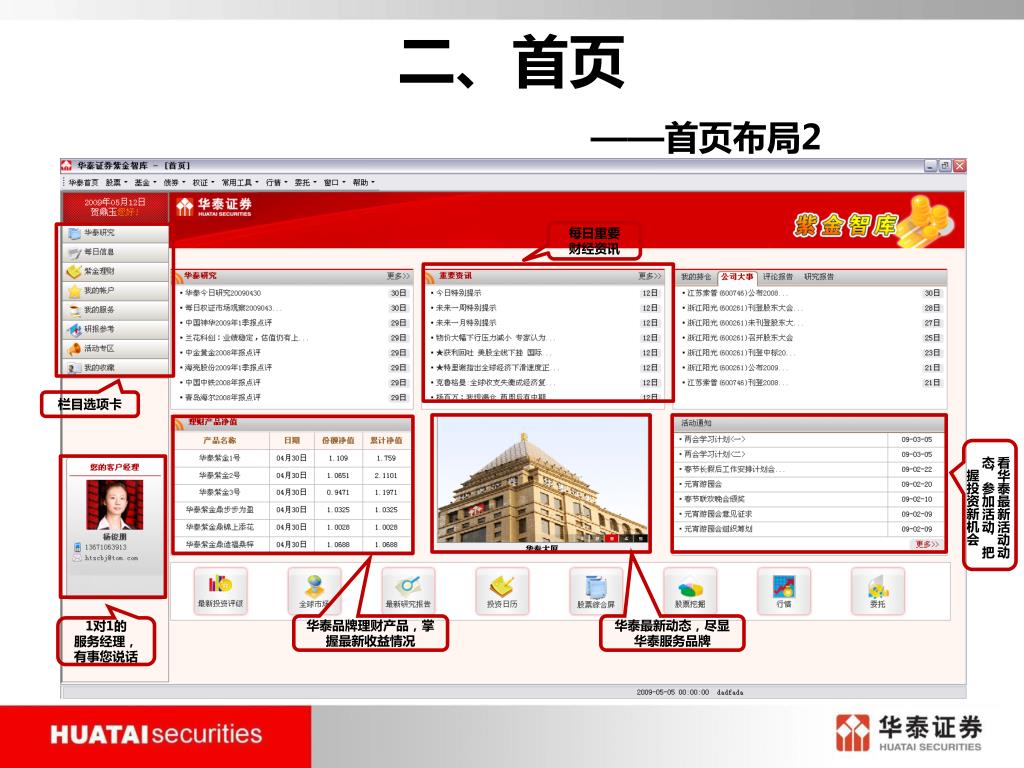Viewport: 1024px width, 768px height.
Task: Open 华泰研究 in the sidebar
Action: (x=116, y=233)
